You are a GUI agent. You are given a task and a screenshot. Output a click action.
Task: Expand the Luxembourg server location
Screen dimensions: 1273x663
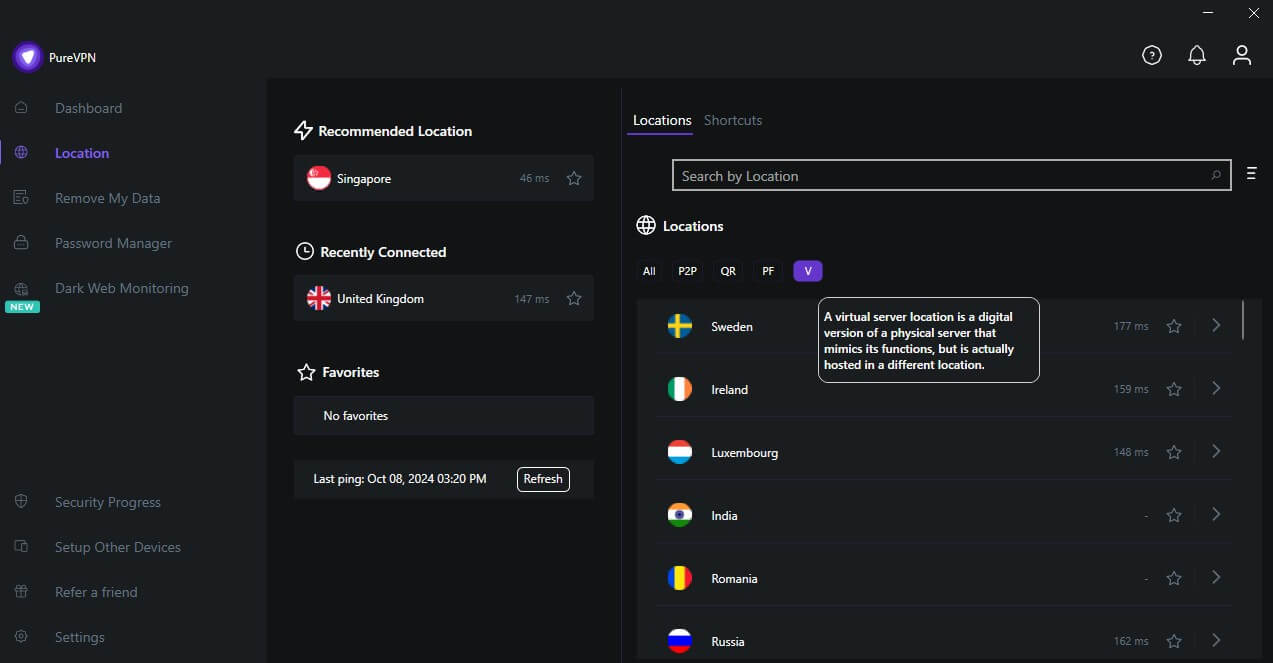click(1216, 451)
